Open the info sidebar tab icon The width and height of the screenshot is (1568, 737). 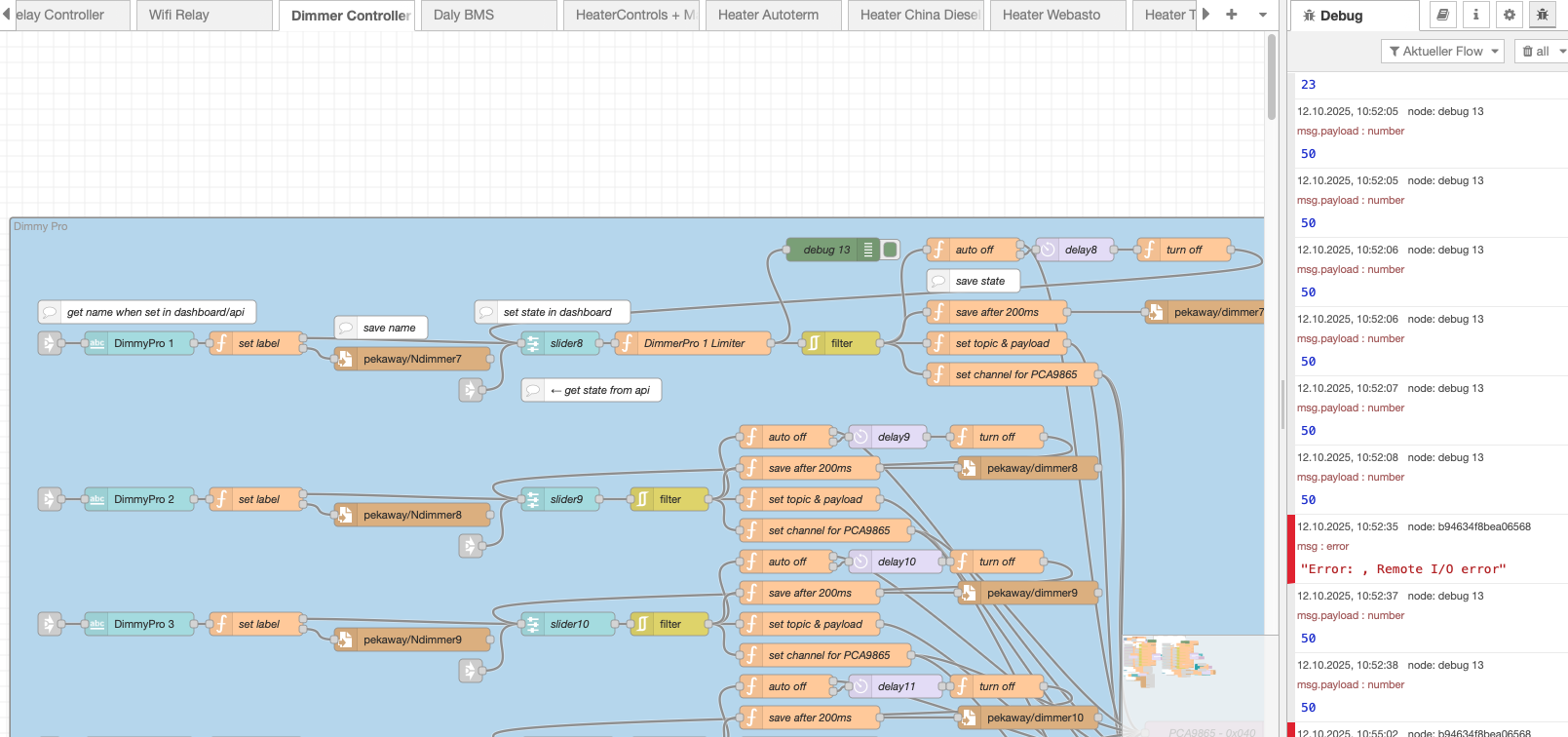click(x=1475, y=15)
